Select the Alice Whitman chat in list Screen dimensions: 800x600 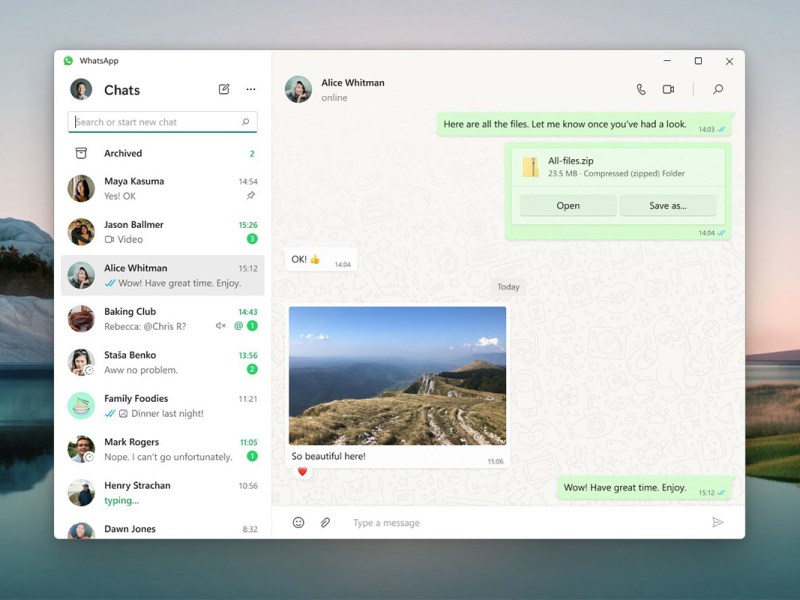[163, 275]
